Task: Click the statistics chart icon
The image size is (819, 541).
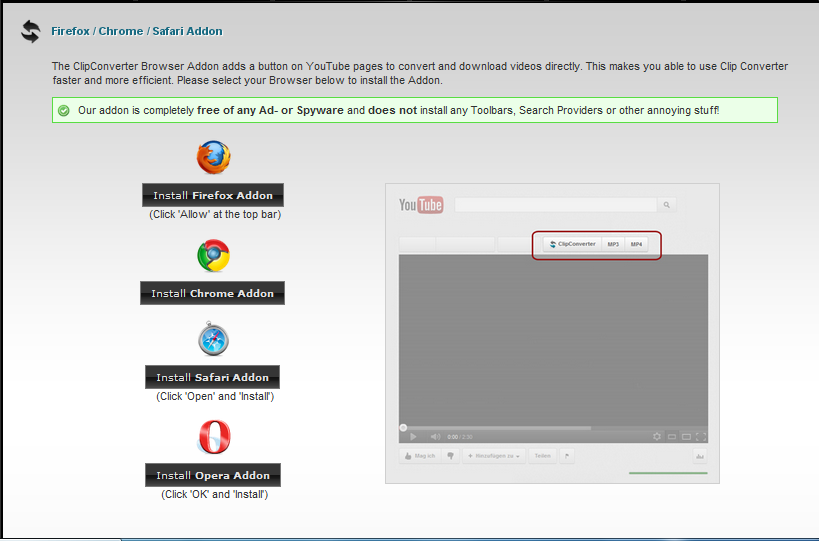Action: 699,456
